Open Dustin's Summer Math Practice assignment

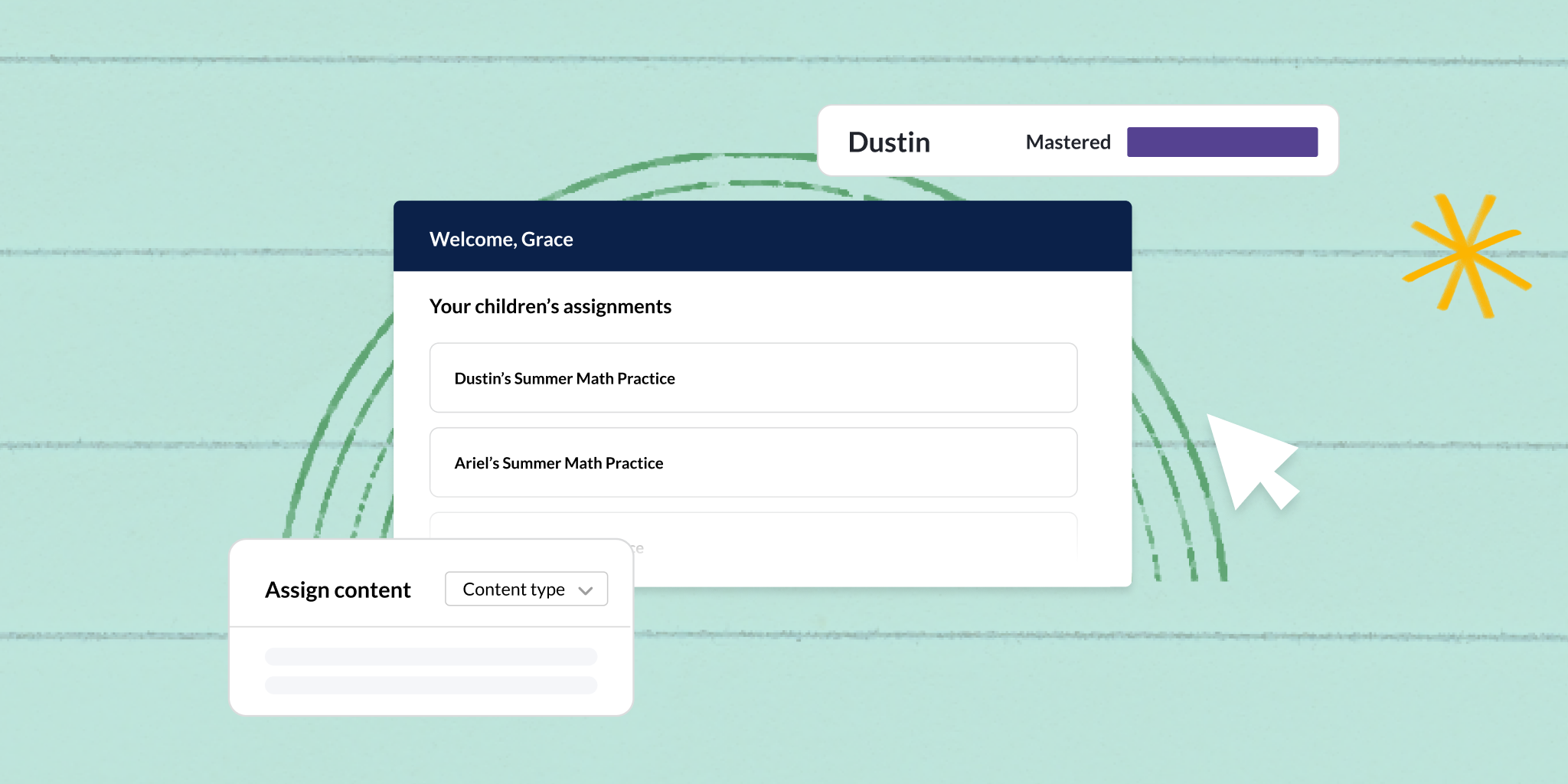[753, 377]
